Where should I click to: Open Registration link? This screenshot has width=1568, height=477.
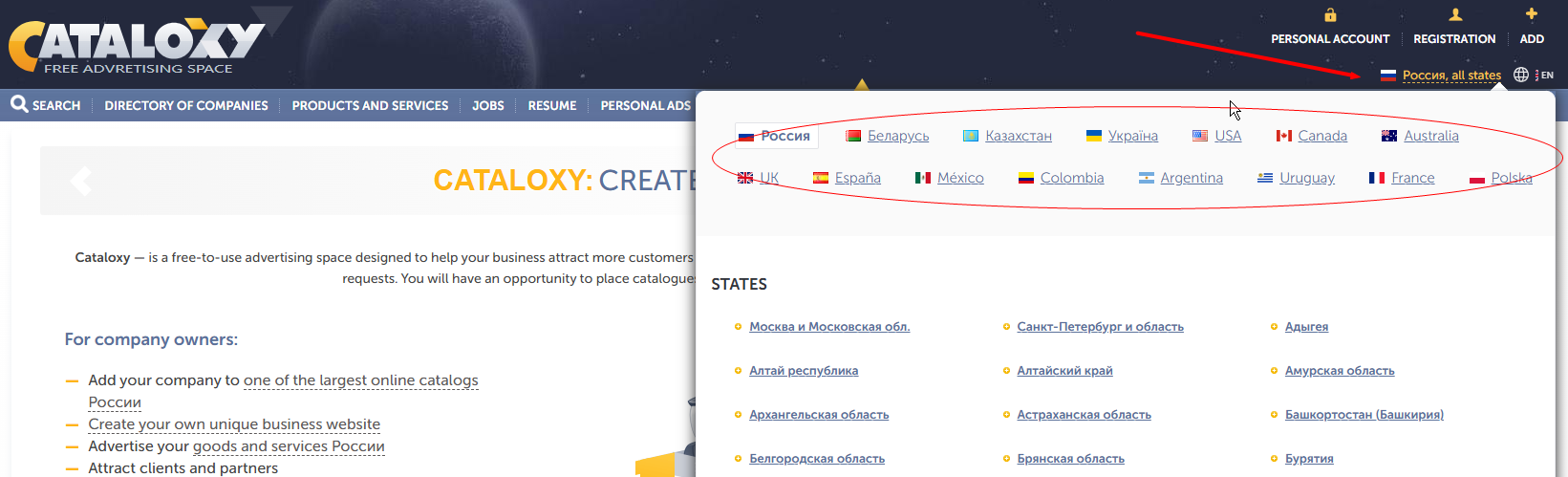tap(1454, 39)
